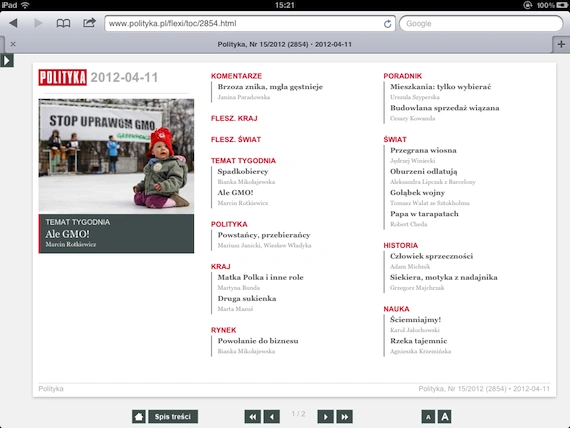Tap the 15:21 clock in status bar
Viewport: 570px width, 428px height.
click(x=285, y=5)
